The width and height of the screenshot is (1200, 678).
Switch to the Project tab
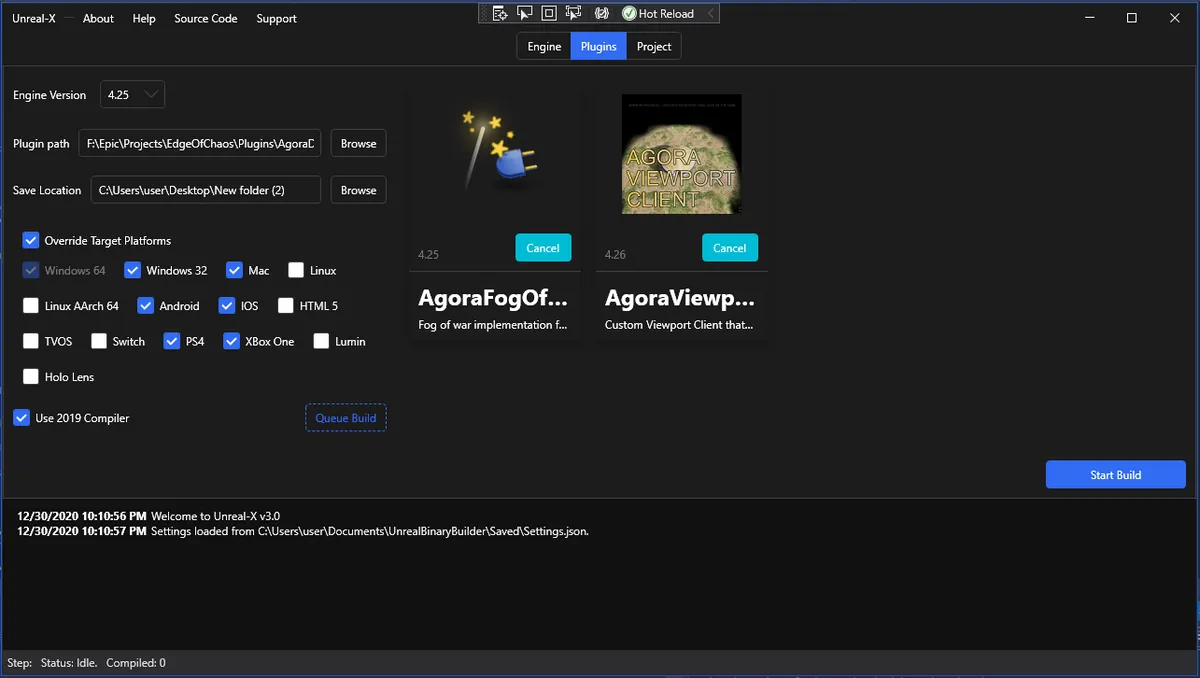(x=654, y=46)
